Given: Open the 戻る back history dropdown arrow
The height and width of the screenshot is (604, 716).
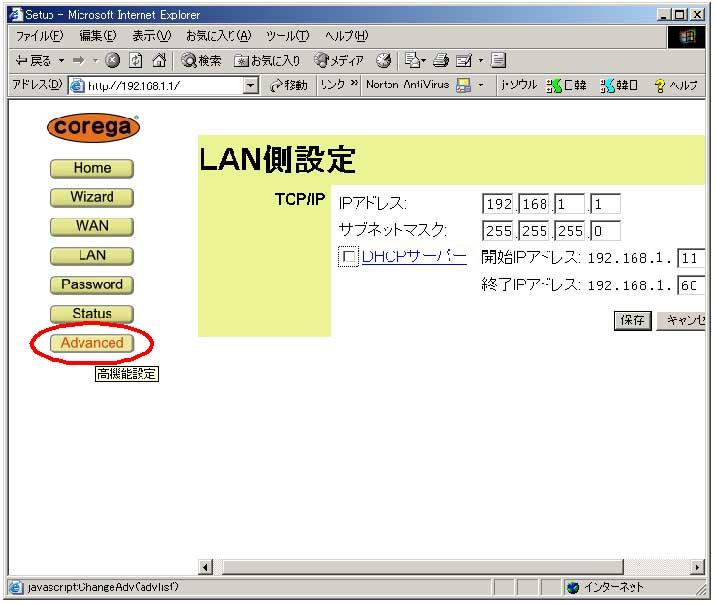Looking at the screenshot, I should tap(59, 61).
